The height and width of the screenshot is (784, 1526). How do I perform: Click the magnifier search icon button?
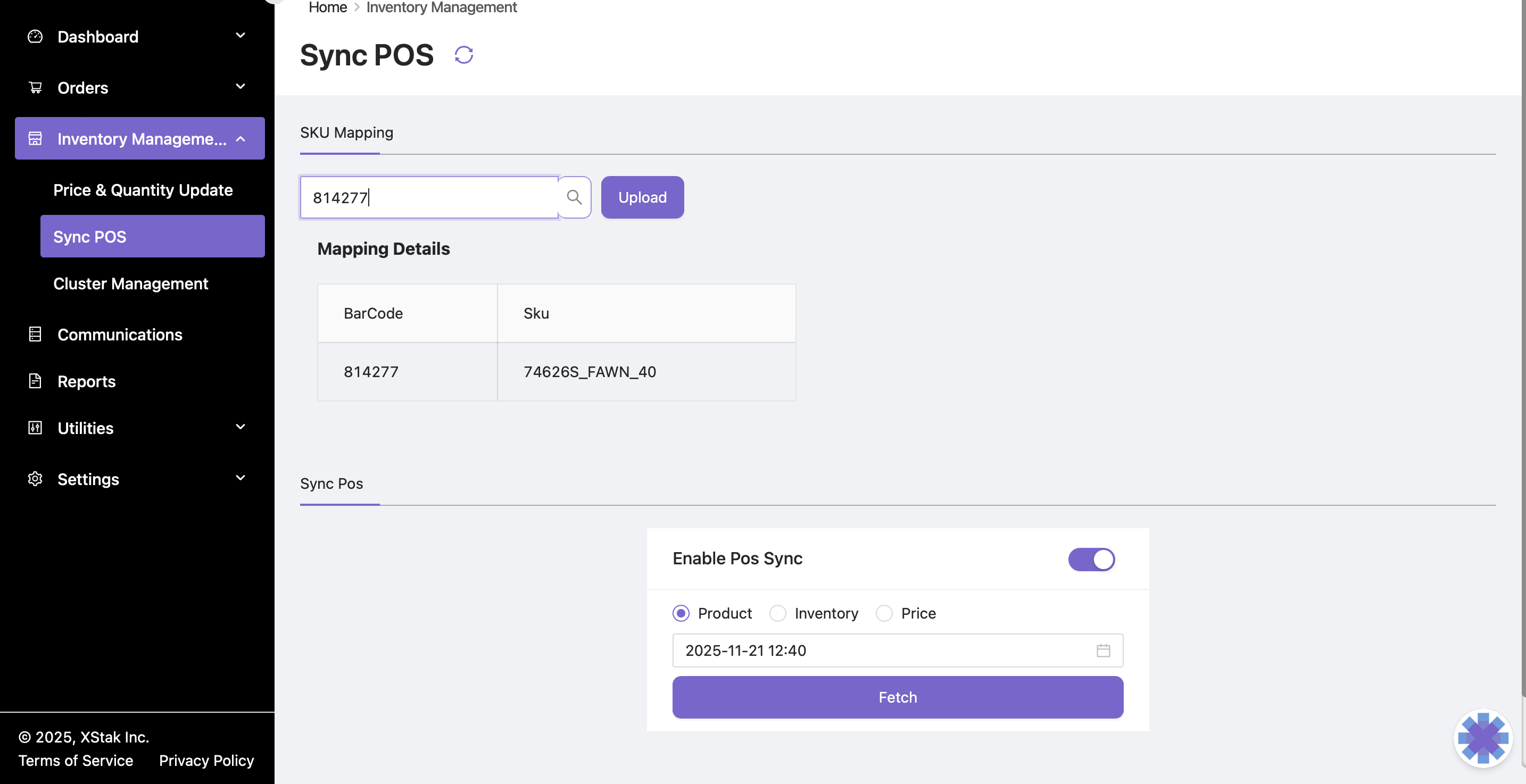point(574,197)
